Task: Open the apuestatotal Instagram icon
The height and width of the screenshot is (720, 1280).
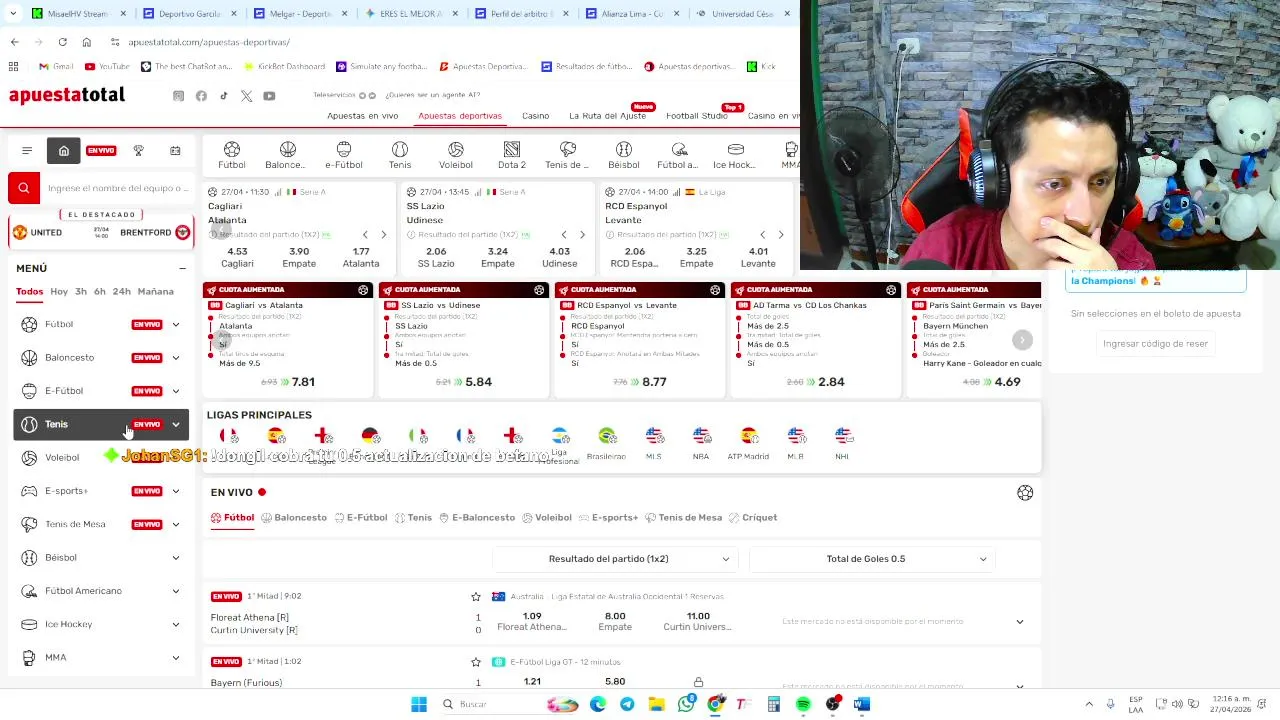Action: [178, 96]
